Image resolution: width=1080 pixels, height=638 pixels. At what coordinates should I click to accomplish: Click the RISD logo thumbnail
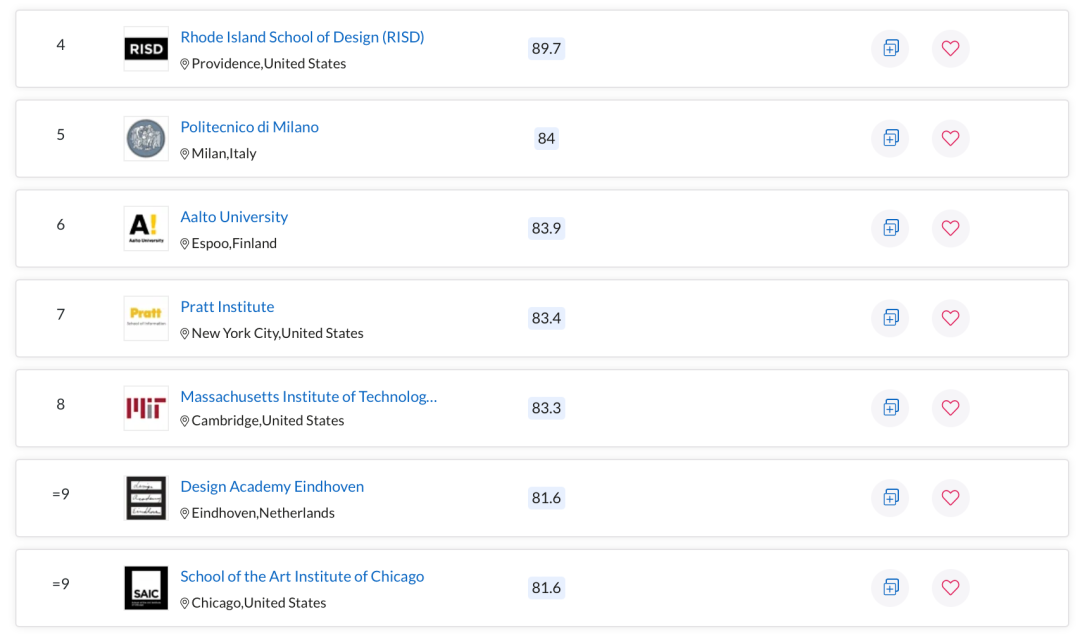pyautogui.click(x=146, y=48)
